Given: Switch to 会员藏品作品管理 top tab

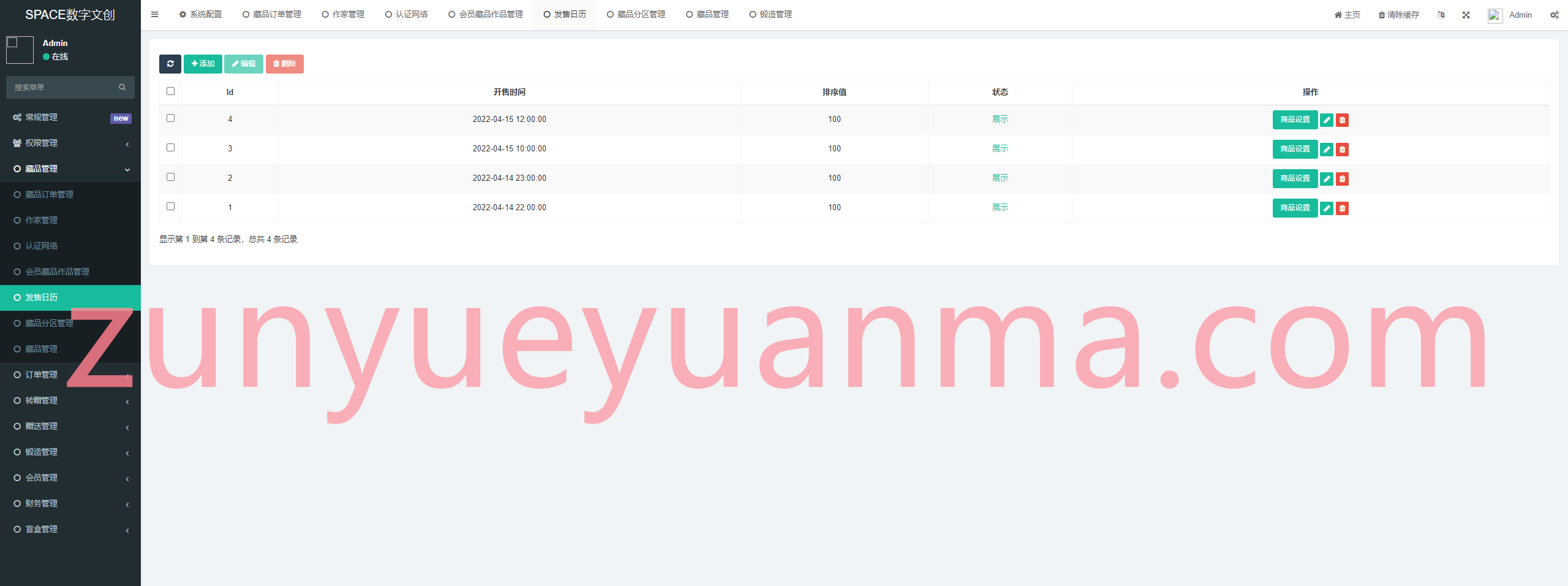Looking at the screenshot, I should (x=486, y=15).
